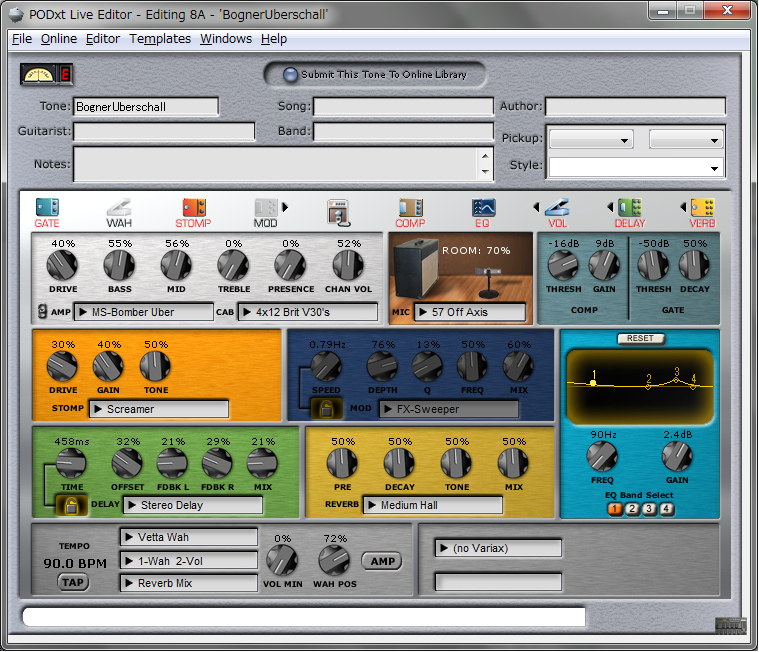Open the AMP model dropdown MS-Bomber Uber
This screenshot has width=759, height=652.
144,312
